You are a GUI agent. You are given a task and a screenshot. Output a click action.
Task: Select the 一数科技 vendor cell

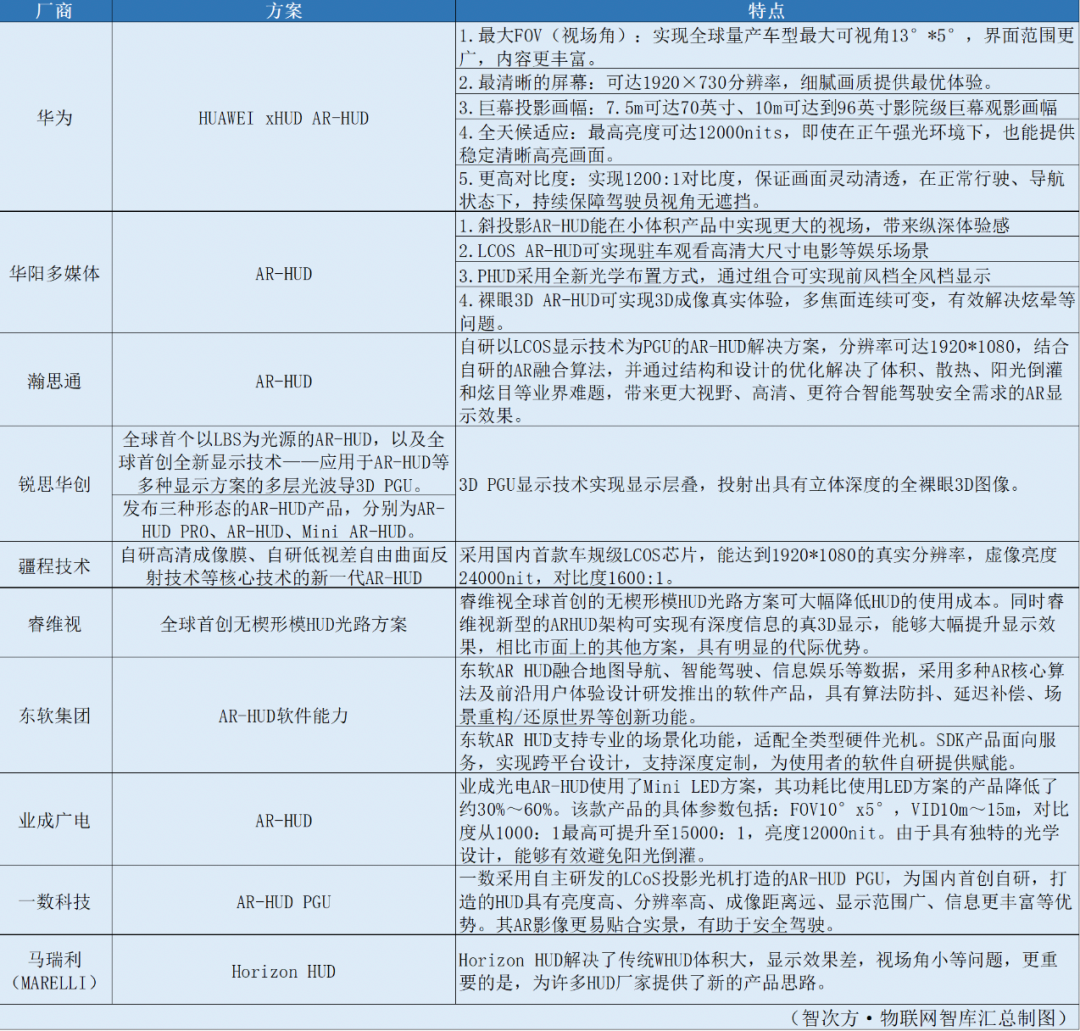click(x=56, y=900)
